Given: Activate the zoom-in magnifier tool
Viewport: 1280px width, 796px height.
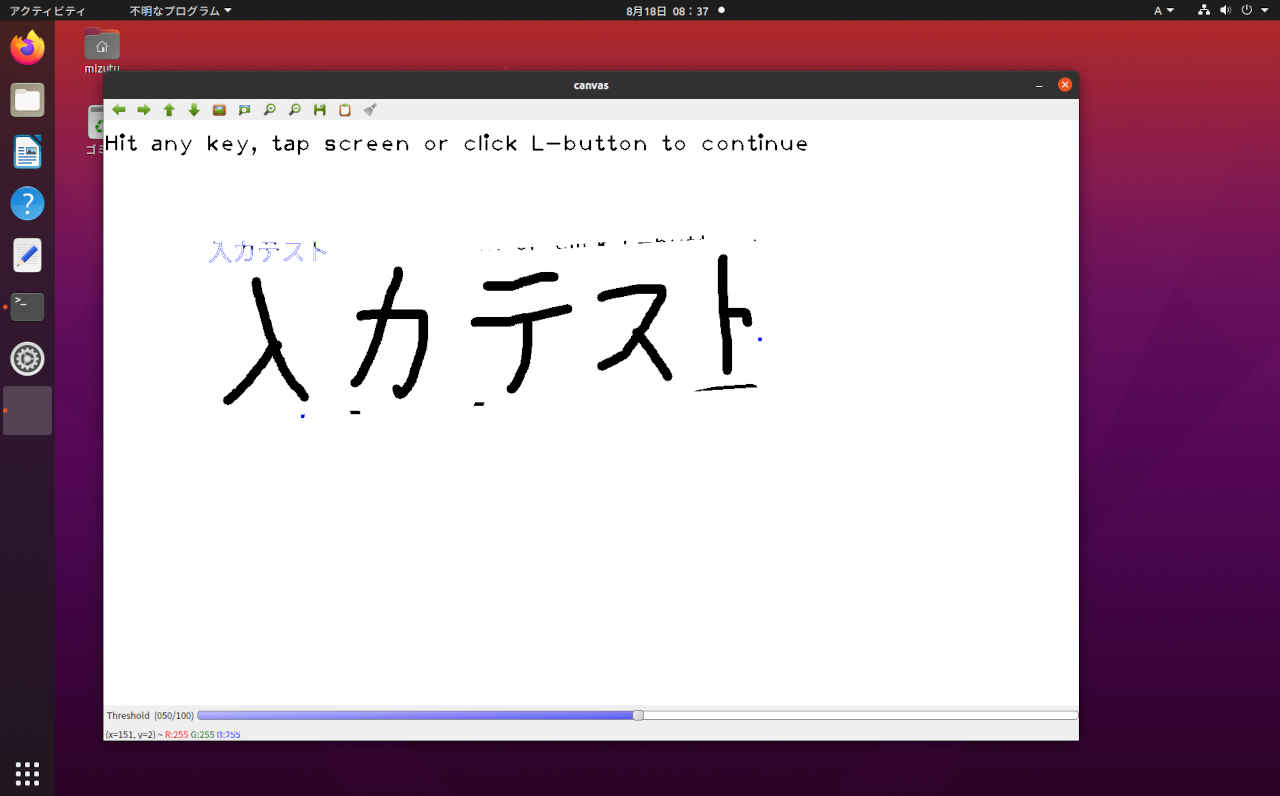Looking at the screenshot, I should coord(269,110).
